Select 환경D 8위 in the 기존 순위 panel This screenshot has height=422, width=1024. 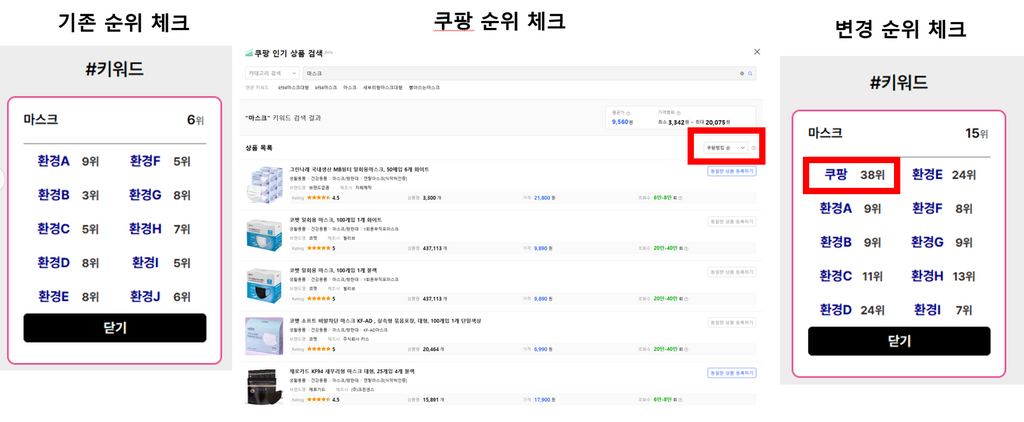69,263
